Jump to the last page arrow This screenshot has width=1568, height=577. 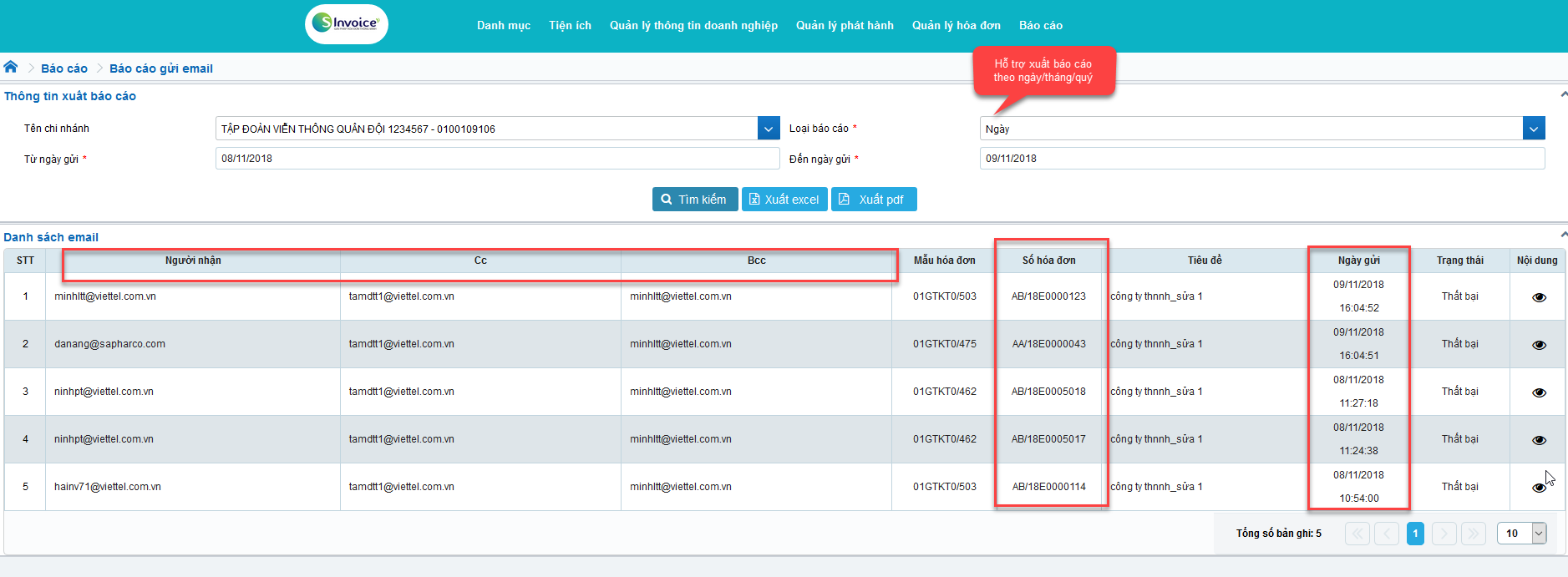point(1474,534)
